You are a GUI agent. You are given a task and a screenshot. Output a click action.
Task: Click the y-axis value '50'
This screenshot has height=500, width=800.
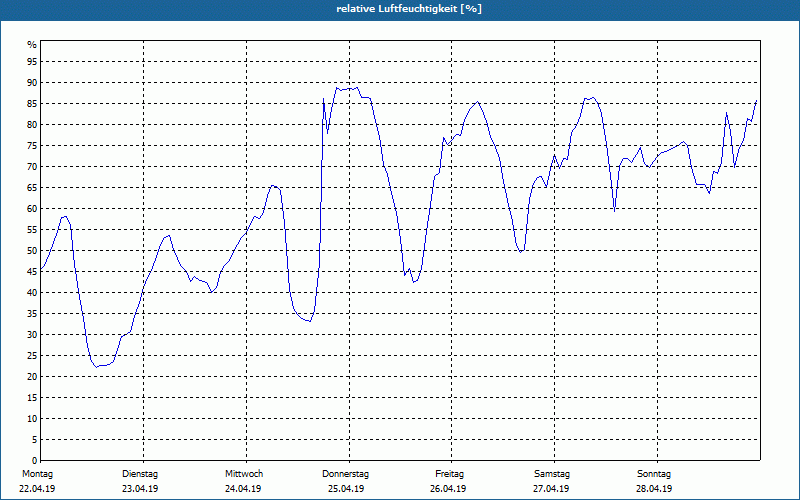click(32, 251)
